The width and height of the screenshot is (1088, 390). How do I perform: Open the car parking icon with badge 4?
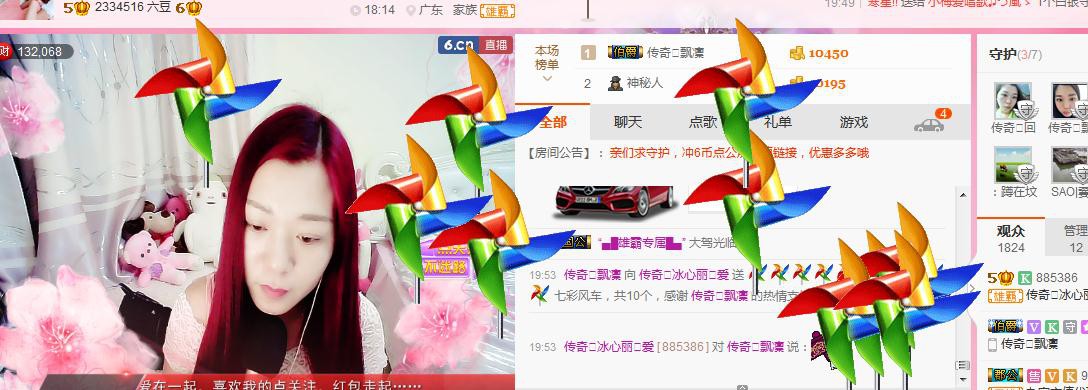tap(929, 124)
